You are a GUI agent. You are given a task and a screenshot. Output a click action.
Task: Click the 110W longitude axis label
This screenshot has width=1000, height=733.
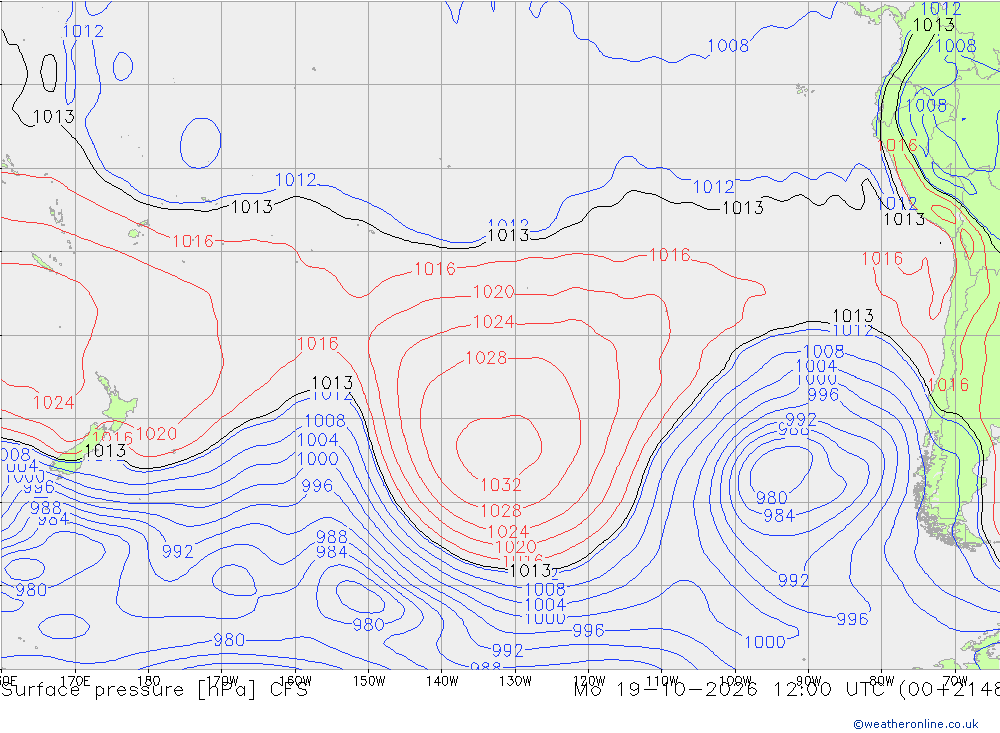(x=662, y=681)
